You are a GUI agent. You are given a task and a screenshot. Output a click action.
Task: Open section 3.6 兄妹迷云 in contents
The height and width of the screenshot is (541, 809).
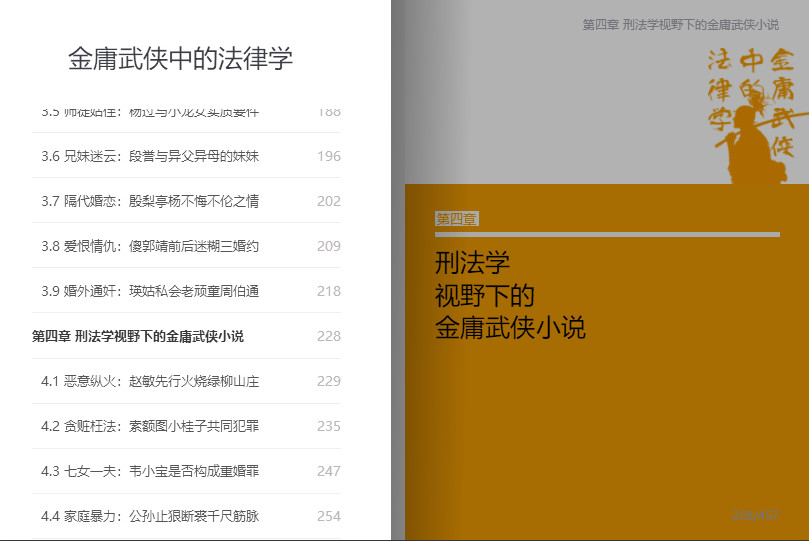[x=150, y=156]
